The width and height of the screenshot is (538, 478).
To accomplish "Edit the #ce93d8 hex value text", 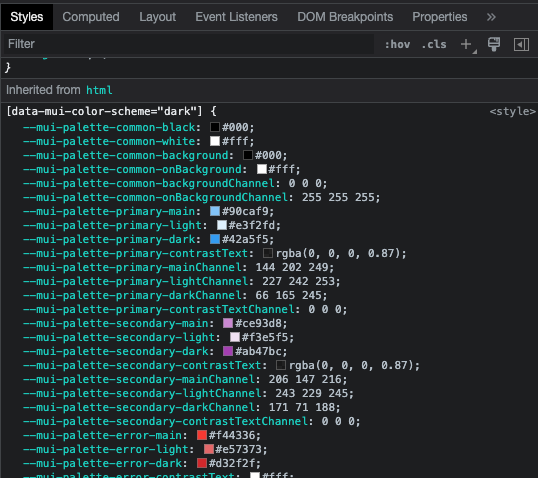I will tap(258, 323).
